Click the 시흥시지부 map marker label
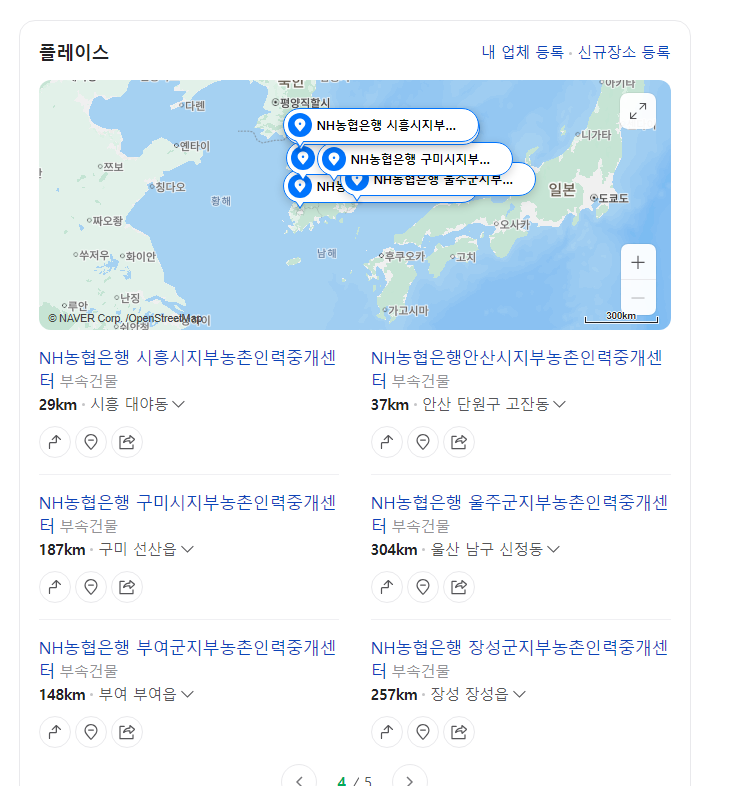The width and height of the screenshot is (729, 786). 381,125
